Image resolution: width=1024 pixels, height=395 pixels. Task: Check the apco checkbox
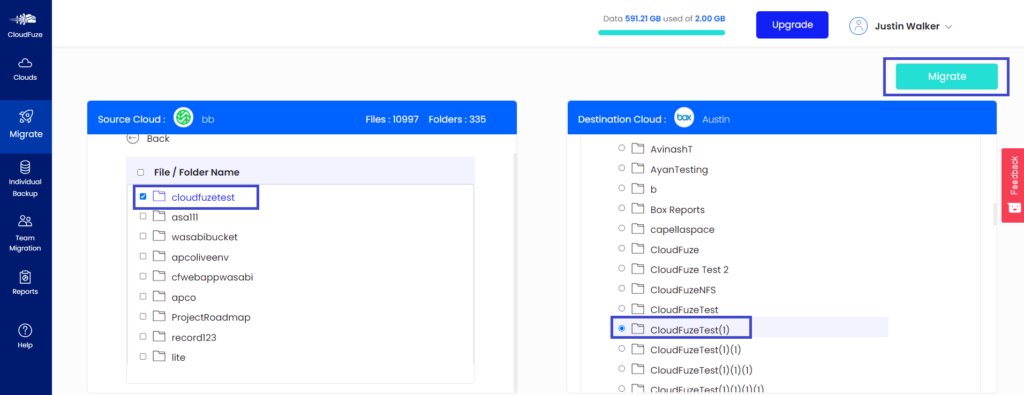pos(143,297)
